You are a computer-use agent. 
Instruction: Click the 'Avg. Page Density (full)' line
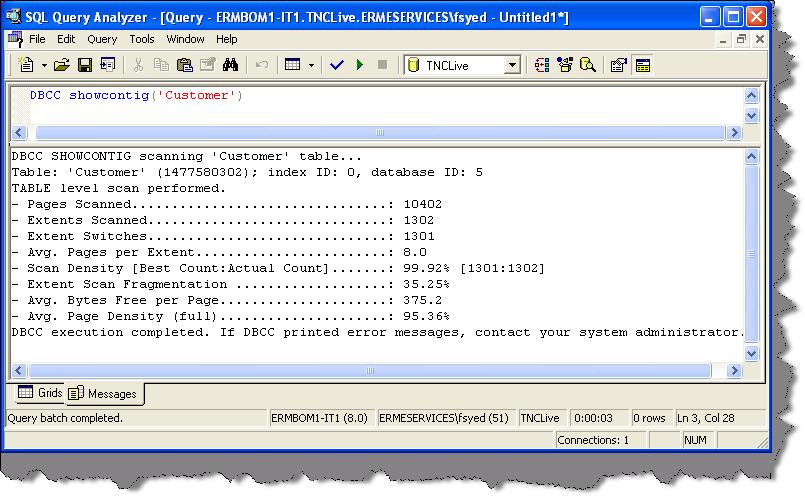coord(231,316)
